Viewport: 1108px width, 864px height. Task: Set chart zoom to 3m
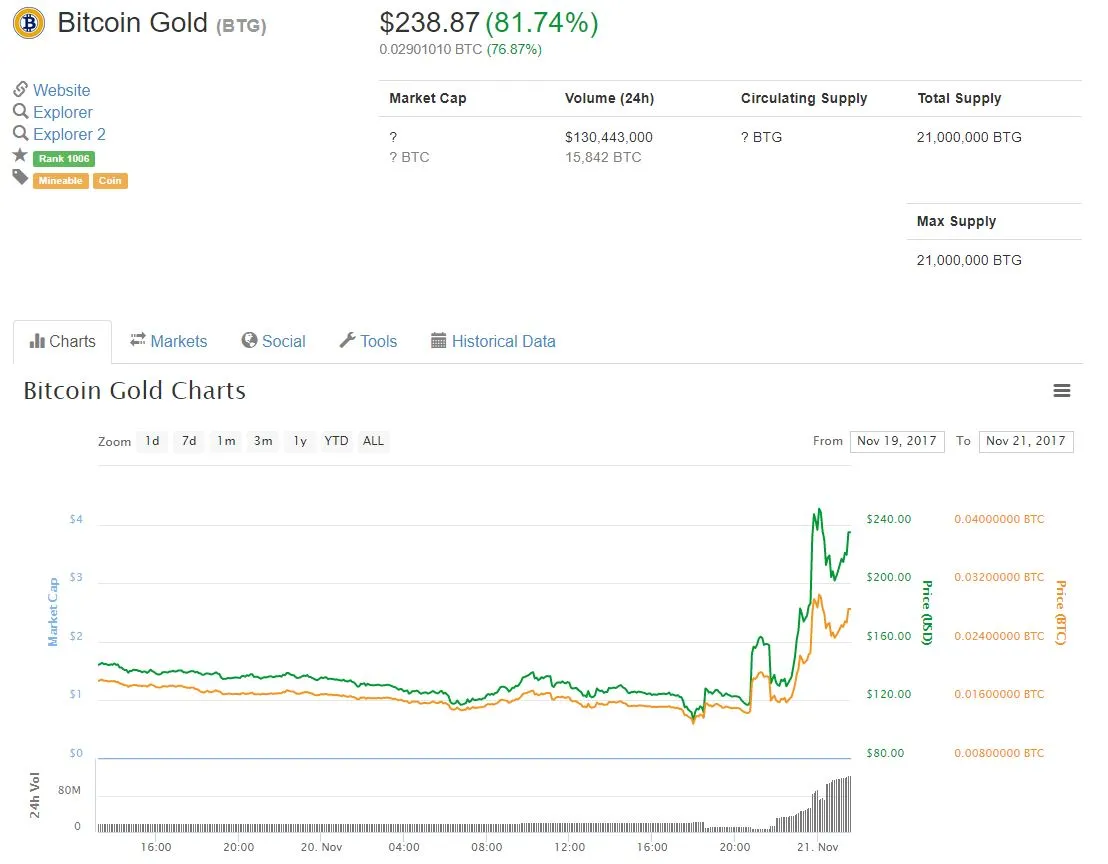[263, 441]
